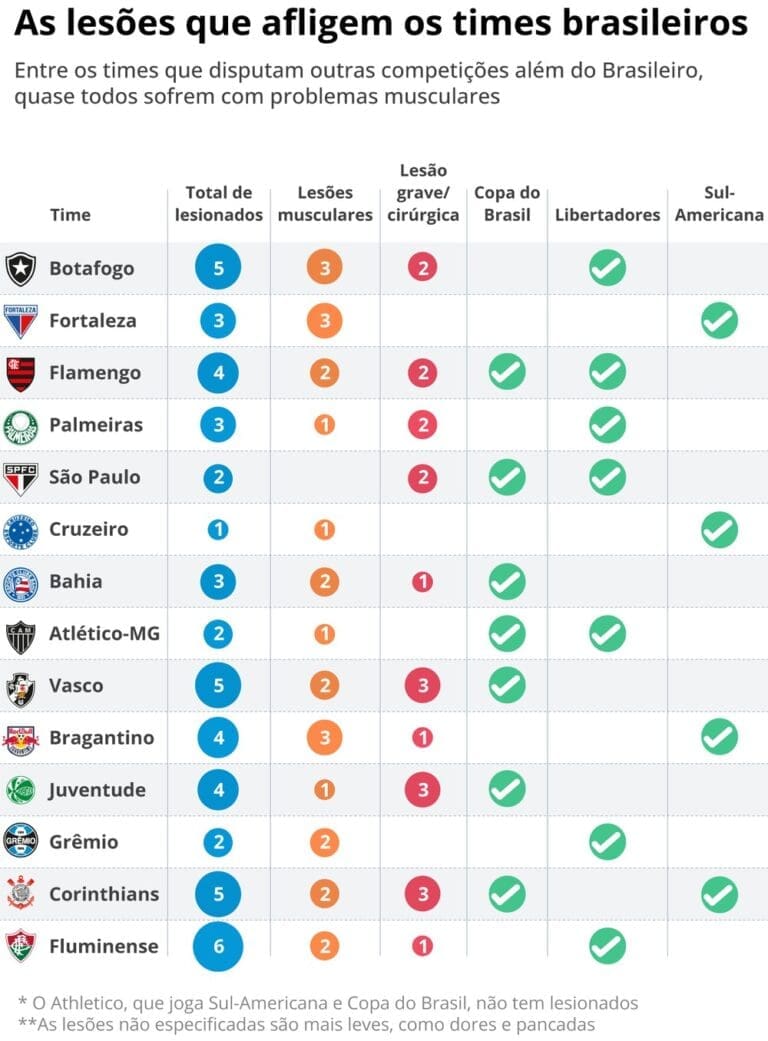Viewport: 768px width, 1041px height.
Task: Click the Fluminense team shield
Action: pyautogui.click(x=20, y=946)
